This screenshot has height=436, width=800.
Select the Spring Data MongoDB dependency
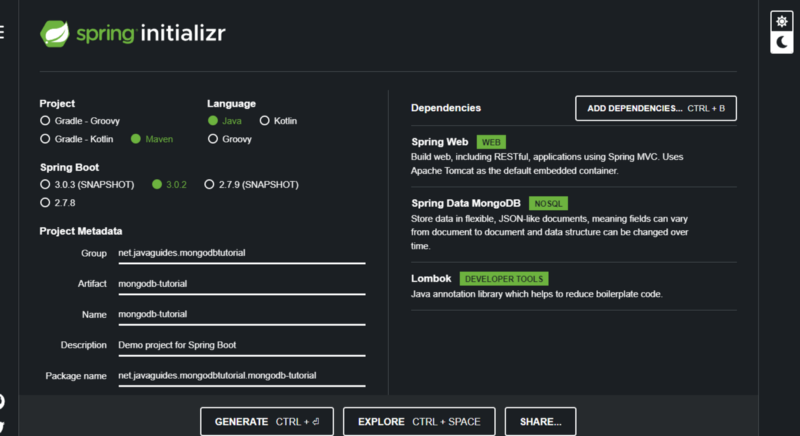click(573, 224)
